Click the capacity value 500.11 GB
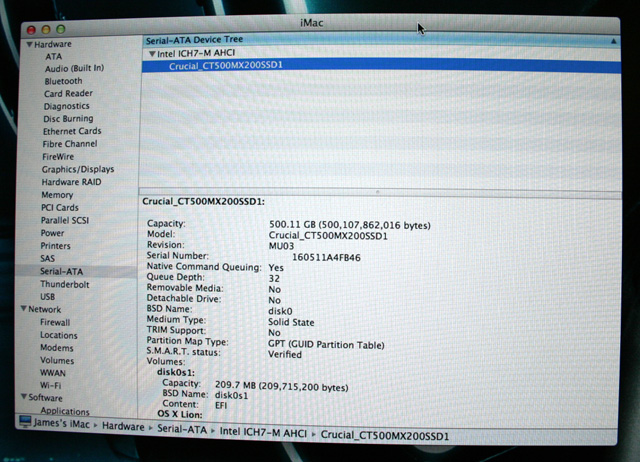 tap(349, 225)
